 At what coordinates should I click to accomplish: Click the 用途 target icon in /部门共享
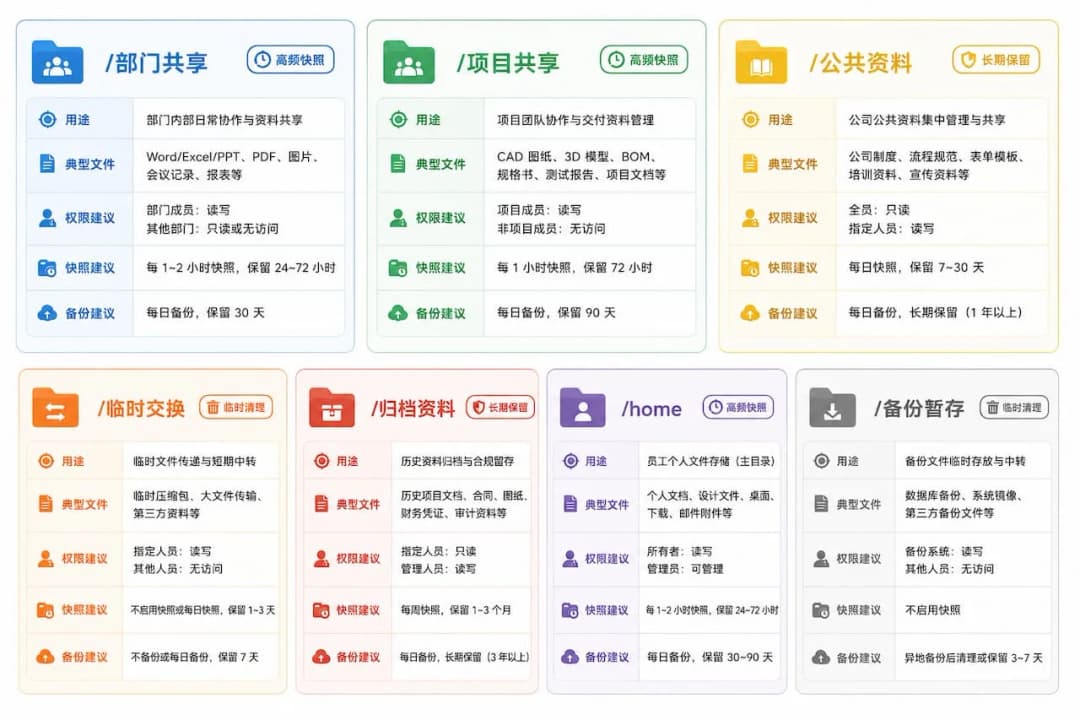(x=47, y=119)
